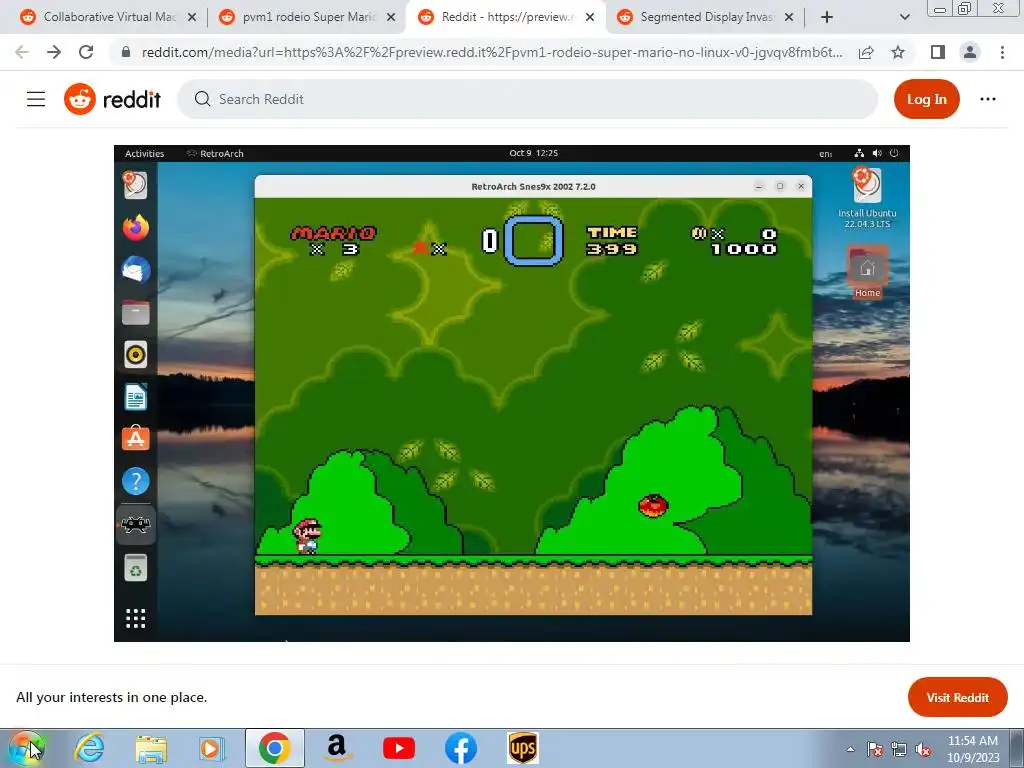1024x768 pixels.
Task: Open Reddit hamburger navigation menu
Action: click(36, 99)
